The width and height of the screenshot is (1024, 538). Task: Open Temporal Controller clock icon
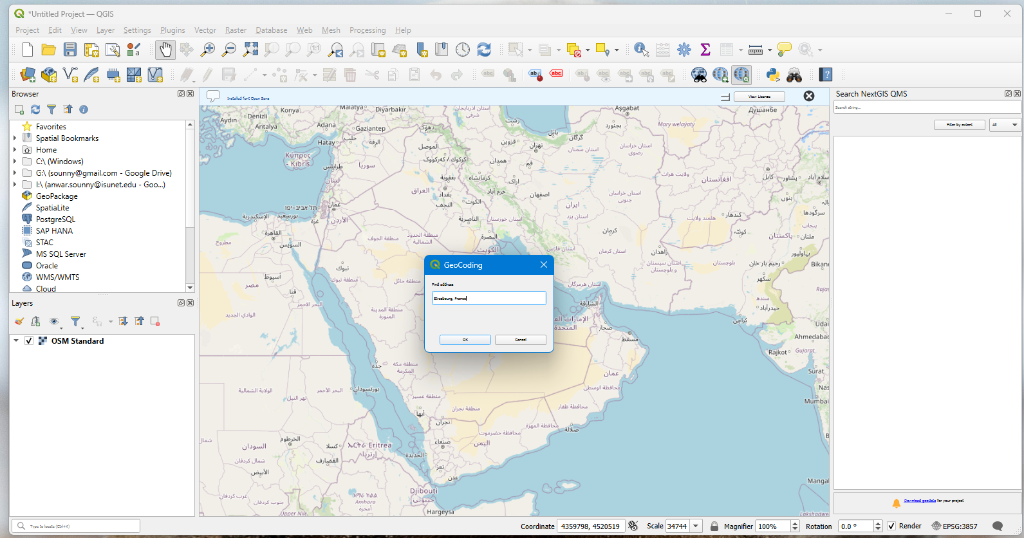[462, 50]
